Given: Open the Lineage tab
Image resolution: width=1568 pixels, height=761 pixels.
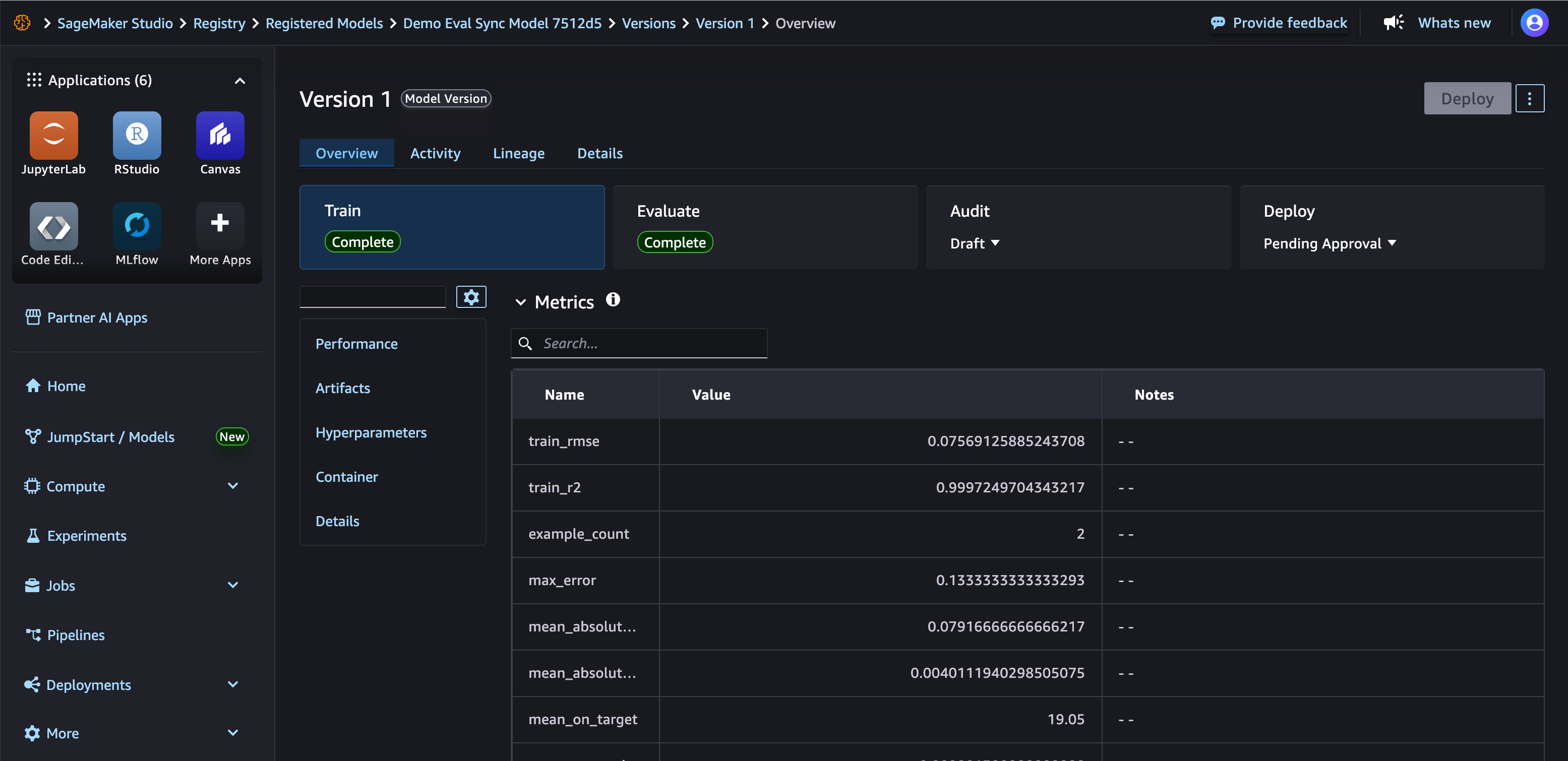Looking at the screenshot, I should 519,153.
